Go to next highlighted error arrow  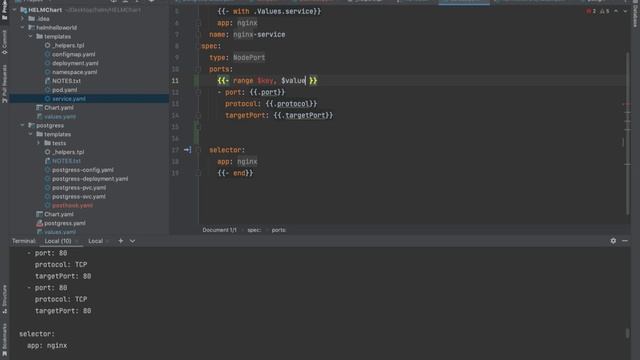(625, 11)
